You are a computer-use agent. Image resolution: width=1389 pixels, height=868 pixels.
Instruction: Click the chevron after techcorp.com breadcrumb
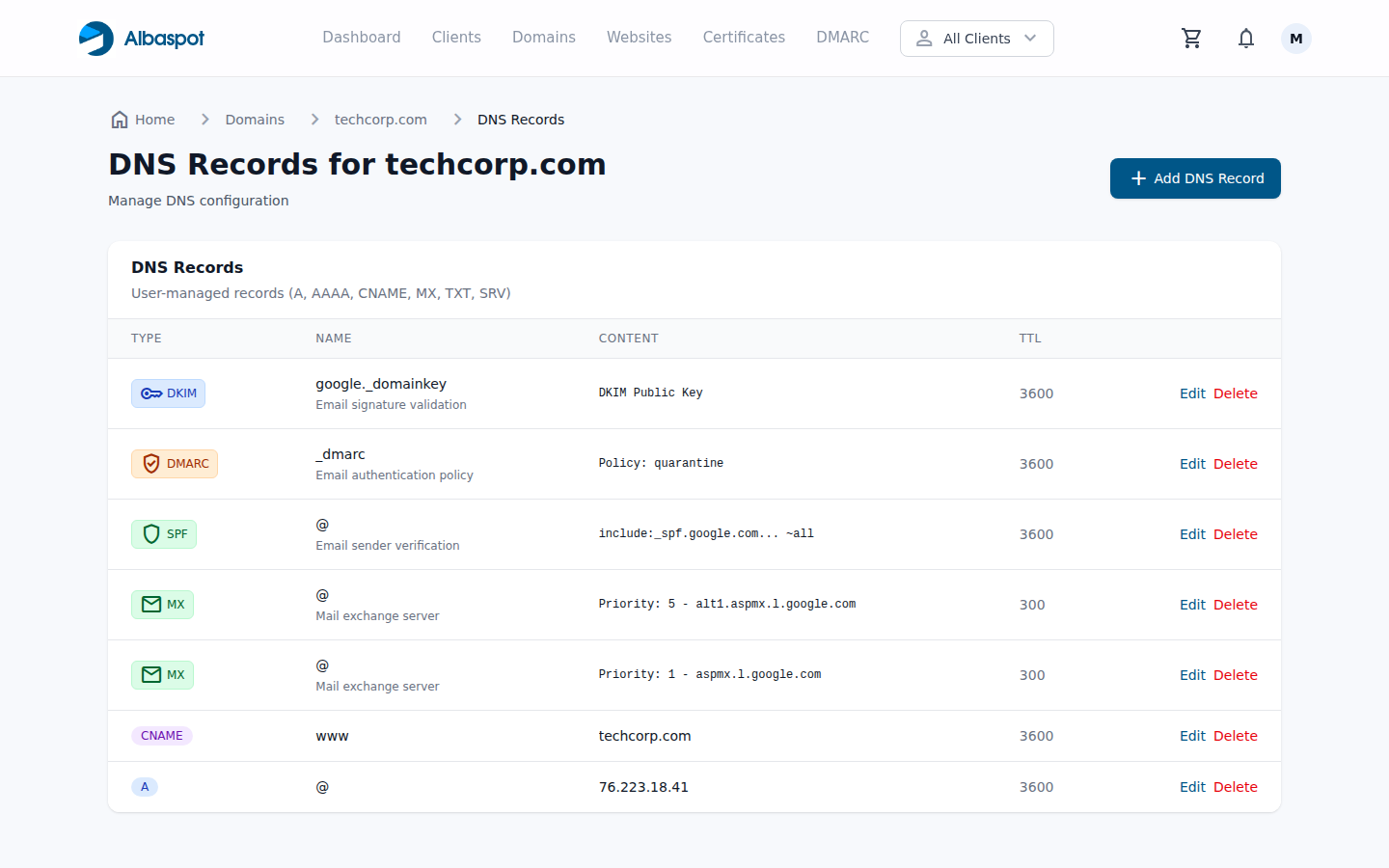456,119
